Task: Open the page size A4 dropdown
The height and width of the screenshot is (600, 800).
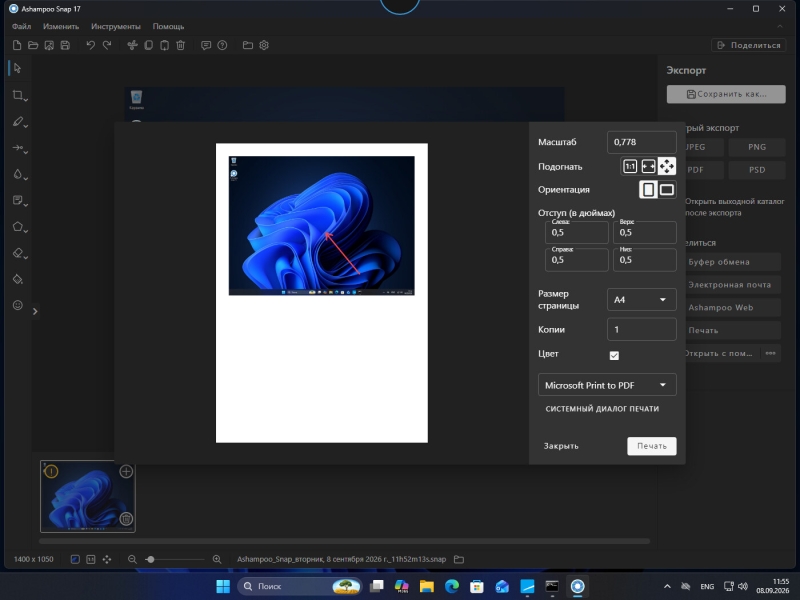Action: click(642, 299)
